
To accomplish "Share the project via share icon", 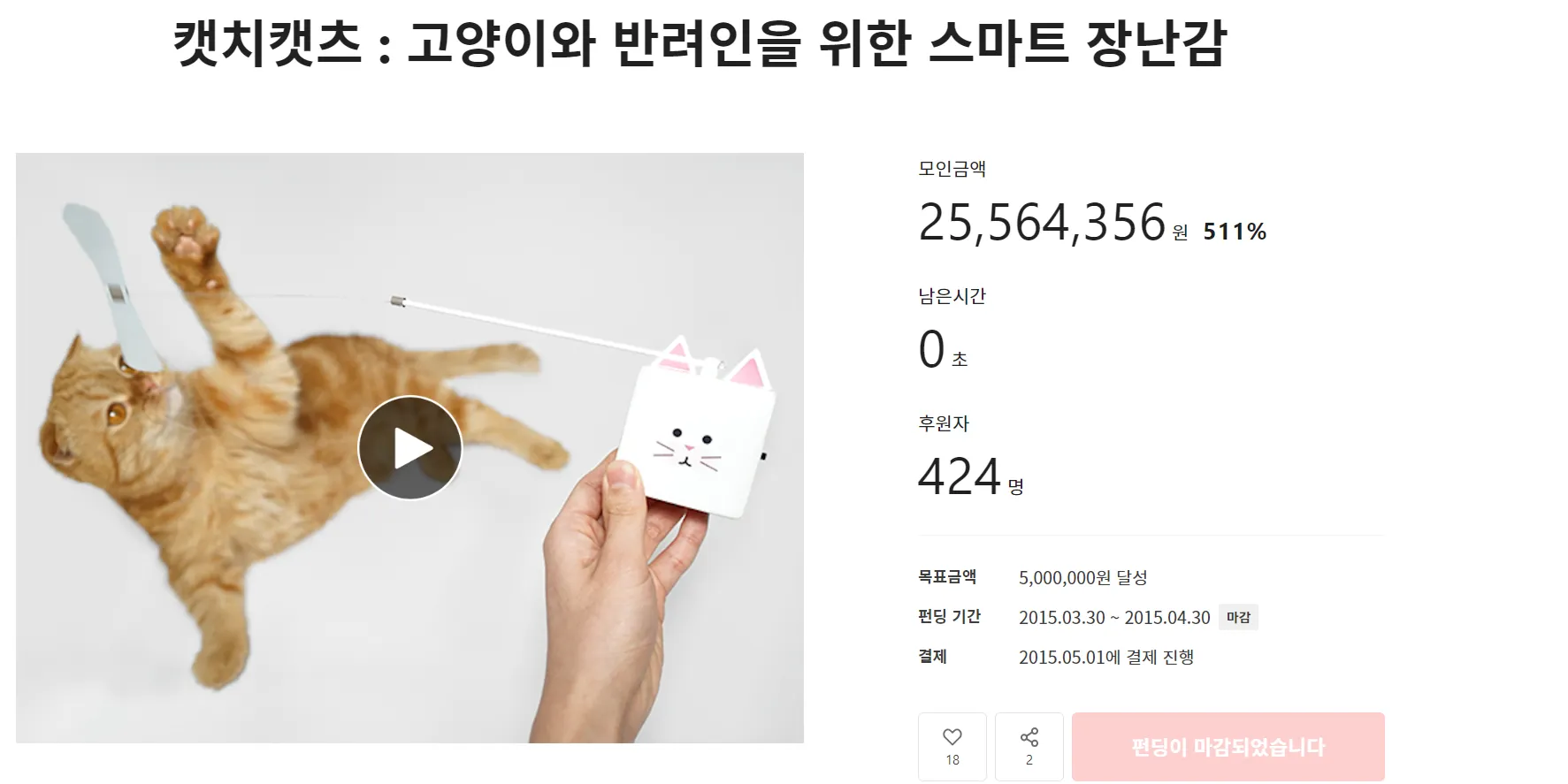I will tap(1029, 746).
